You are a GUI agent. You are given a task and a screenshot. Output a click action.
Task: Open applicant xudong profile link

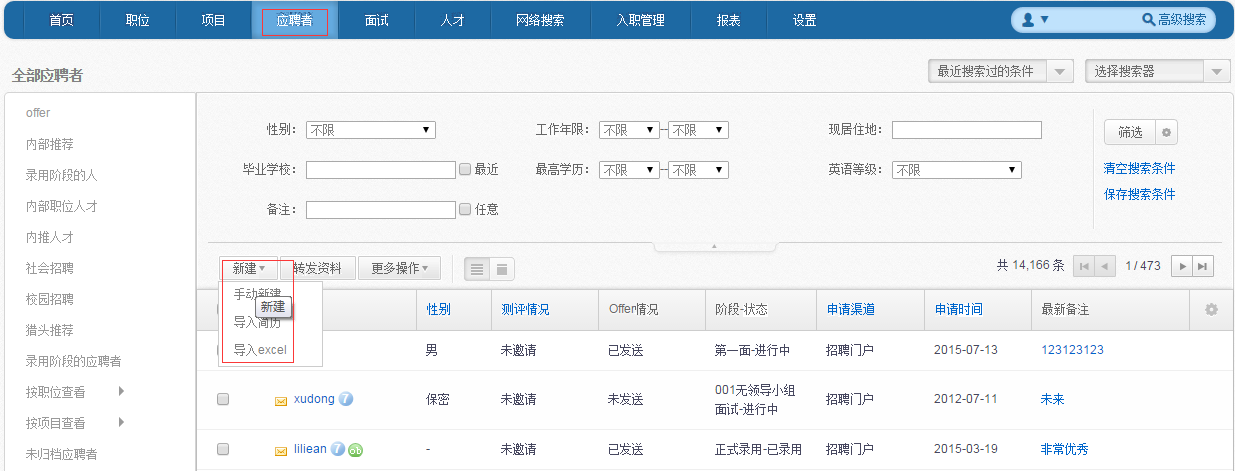[x=314, y=399]
